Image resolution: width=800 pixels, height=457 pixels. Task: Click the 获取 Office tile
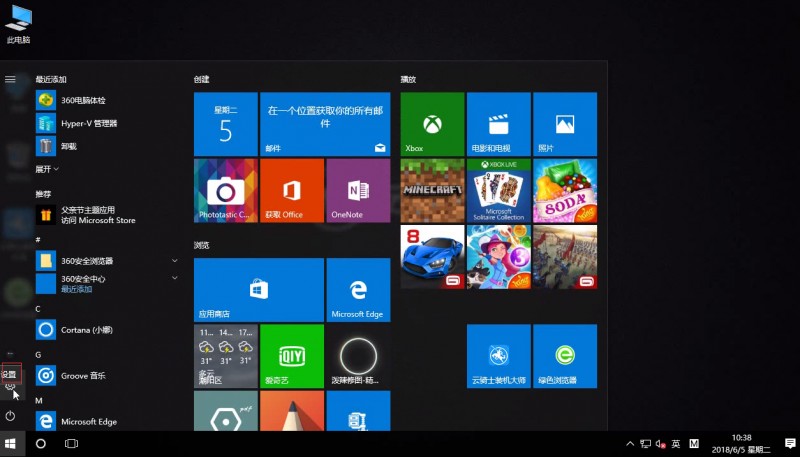coord(292,190)
